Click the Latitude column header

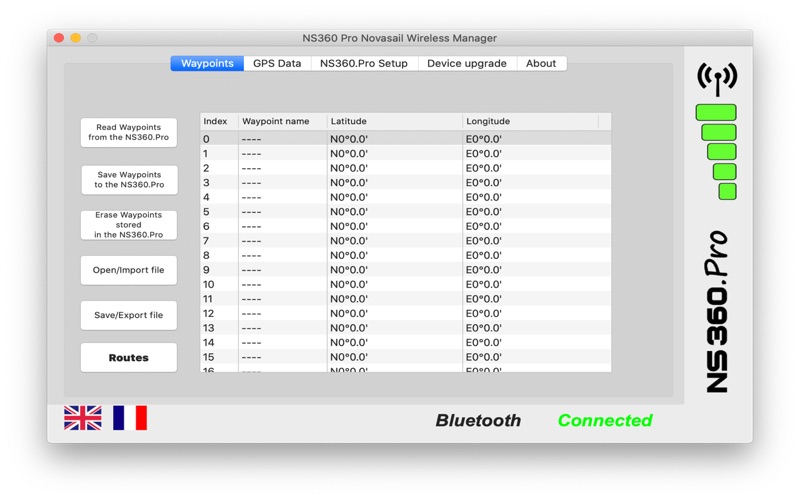395,121
